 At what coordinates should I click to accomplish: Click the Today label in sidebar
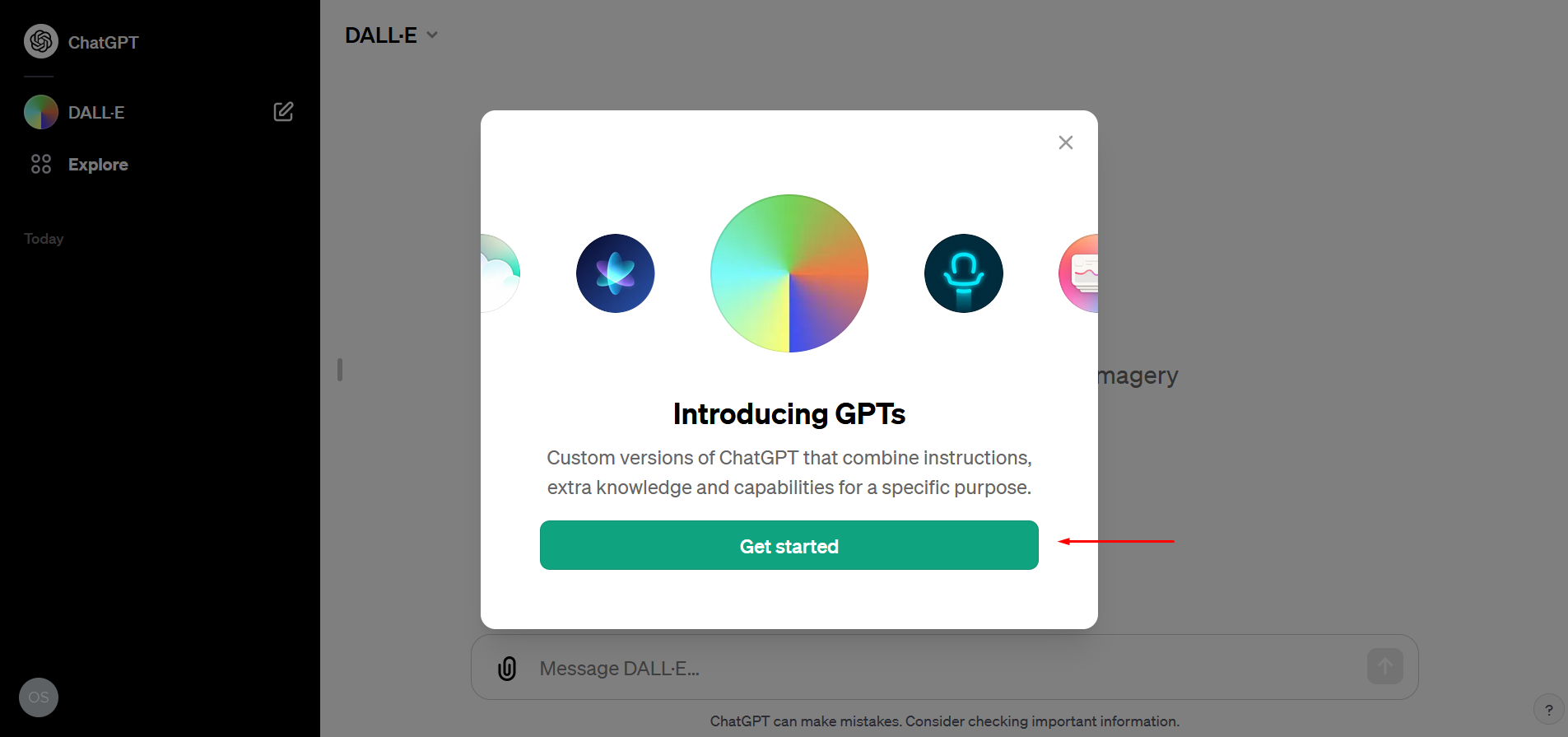click(x=44, y=239)
